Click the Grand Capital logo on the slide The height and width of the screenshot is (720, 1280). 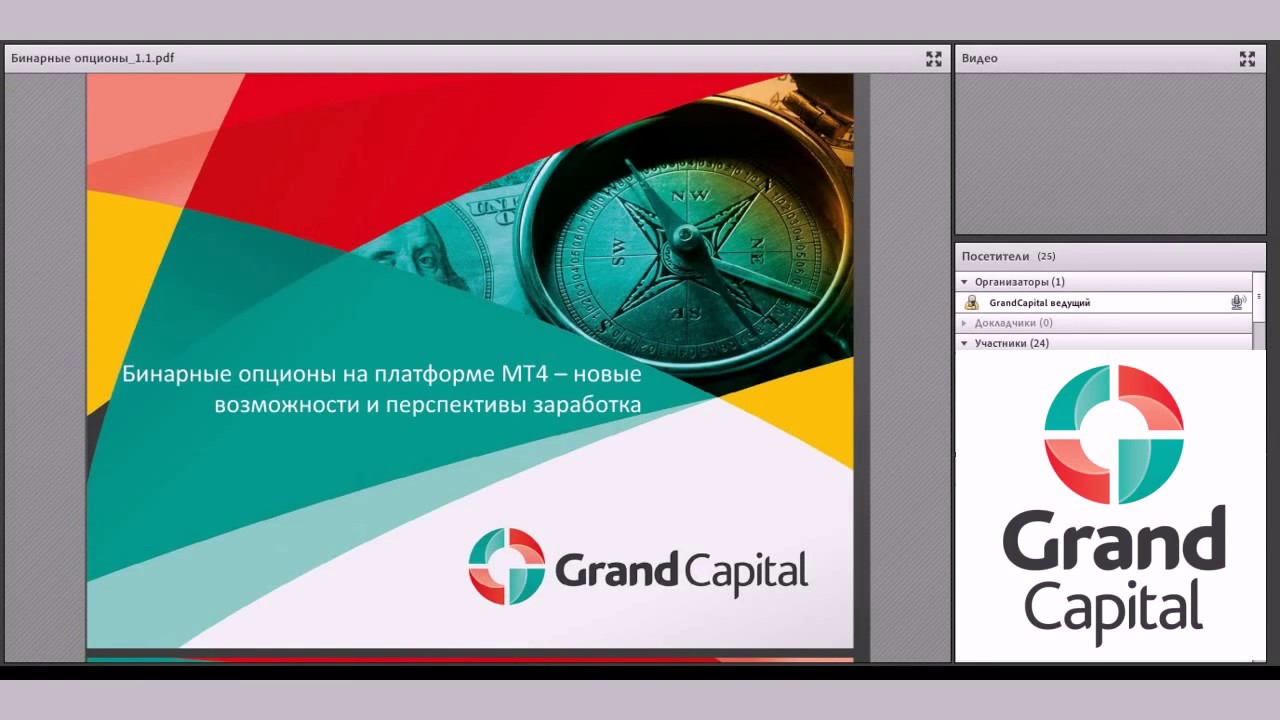638,567
